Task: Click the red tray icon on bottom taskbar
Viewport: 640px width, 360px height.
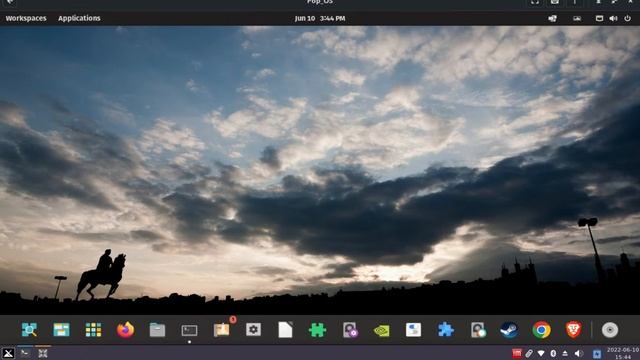Action: click(x=517, y=353)
